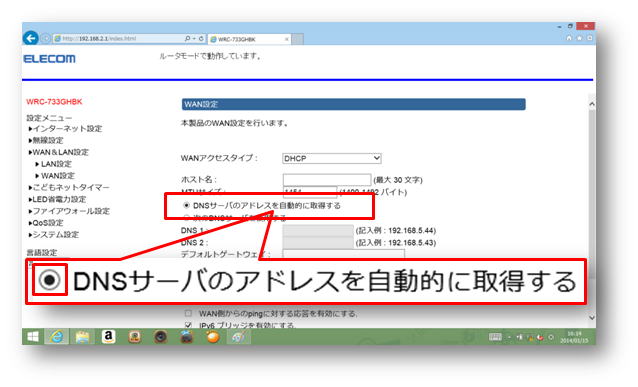Open the こどもネットタイマー link
This screenshot has height=387, width=638.
tap(69, 188)
